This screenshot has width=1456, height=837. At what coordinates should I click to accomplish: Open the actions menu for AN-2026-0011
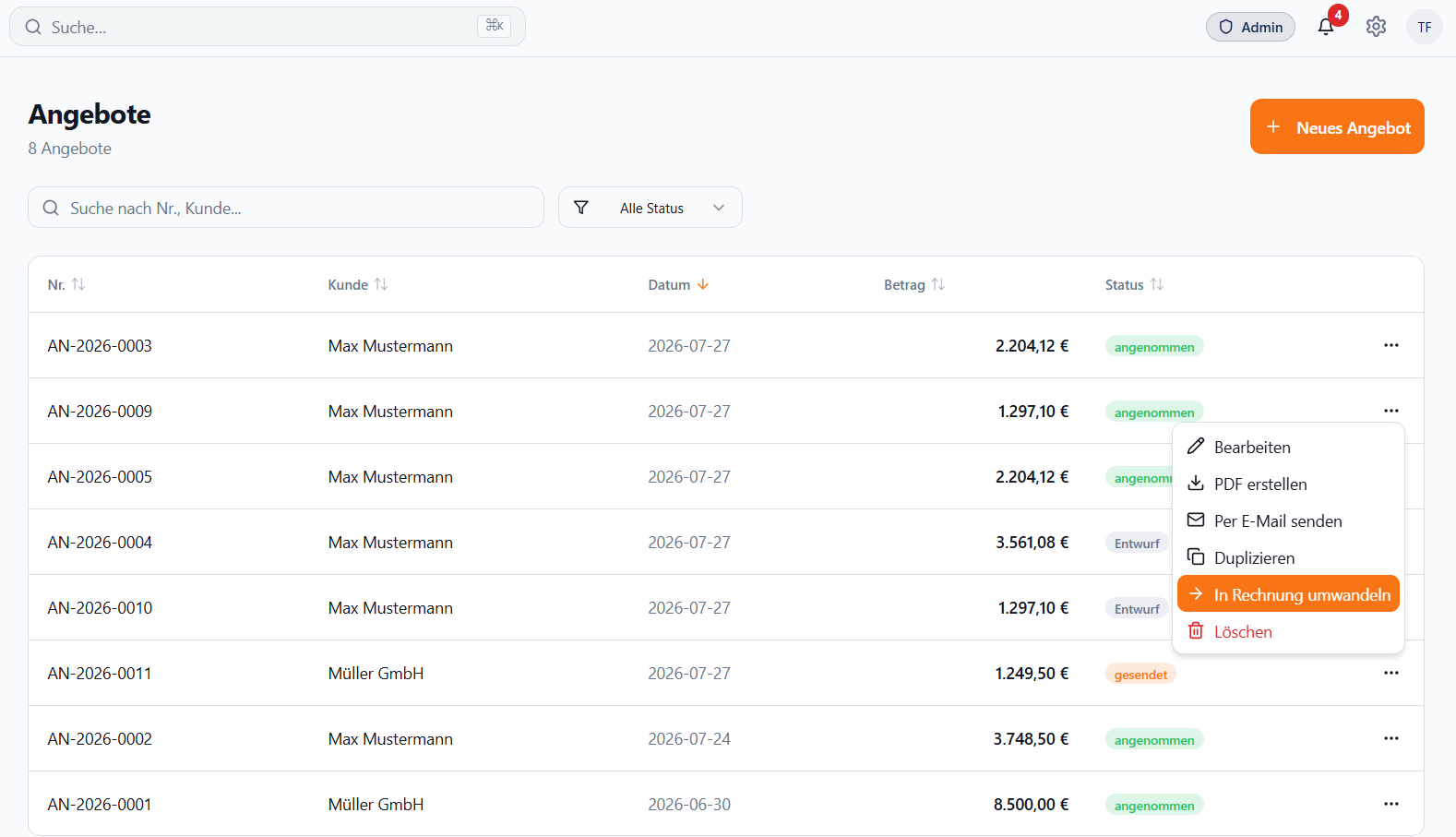(x=1391, y=673)
